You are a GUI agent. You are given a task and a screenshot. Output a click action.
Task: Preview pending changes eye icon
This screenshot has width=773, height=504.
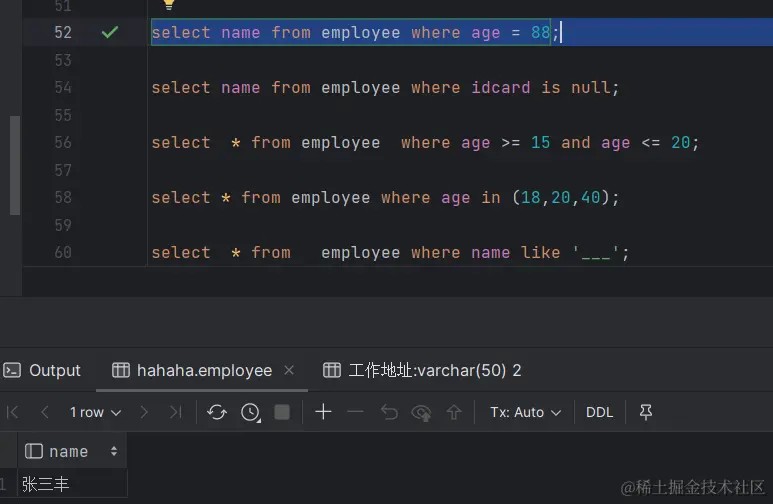coord(422,412)
